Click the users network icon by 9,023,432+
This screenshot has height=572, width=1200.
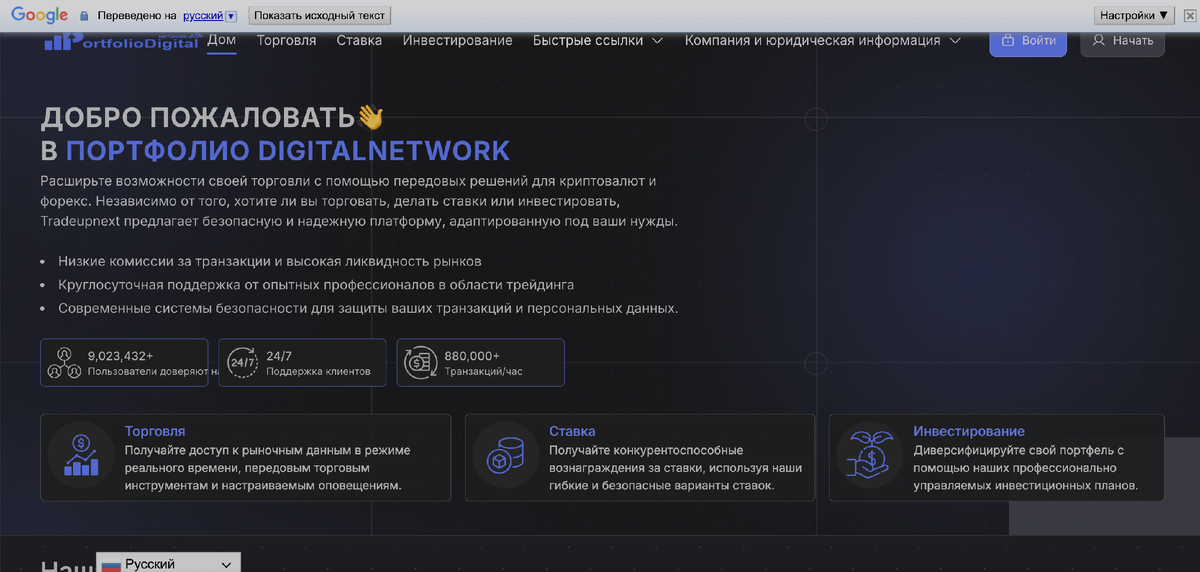64,362
